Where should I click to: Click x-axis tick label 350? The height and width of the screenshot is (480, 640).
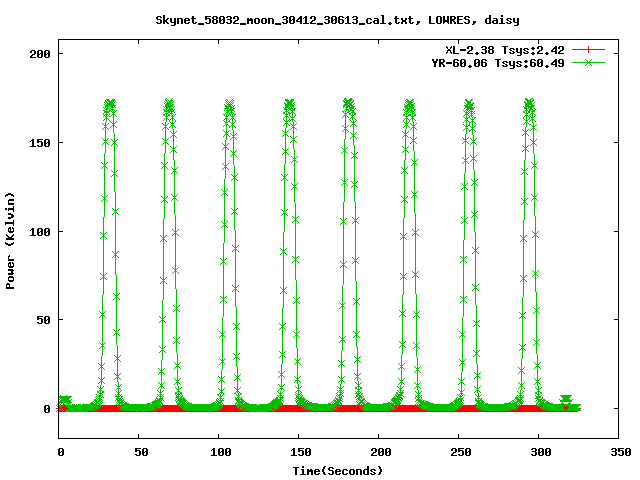click(x=620, y=452)
